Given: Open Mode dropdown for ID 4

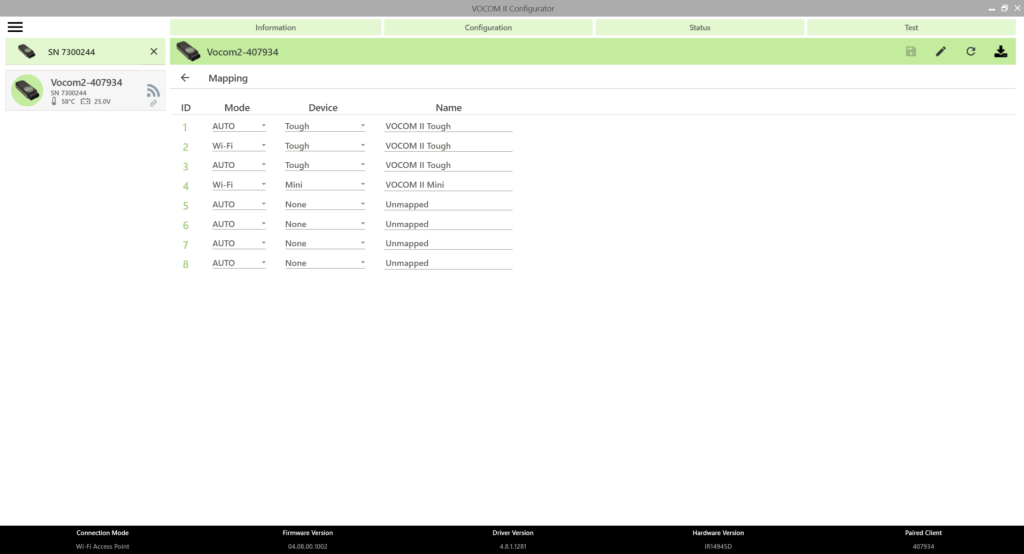Looking at the screenshot, I should [238, 185].
